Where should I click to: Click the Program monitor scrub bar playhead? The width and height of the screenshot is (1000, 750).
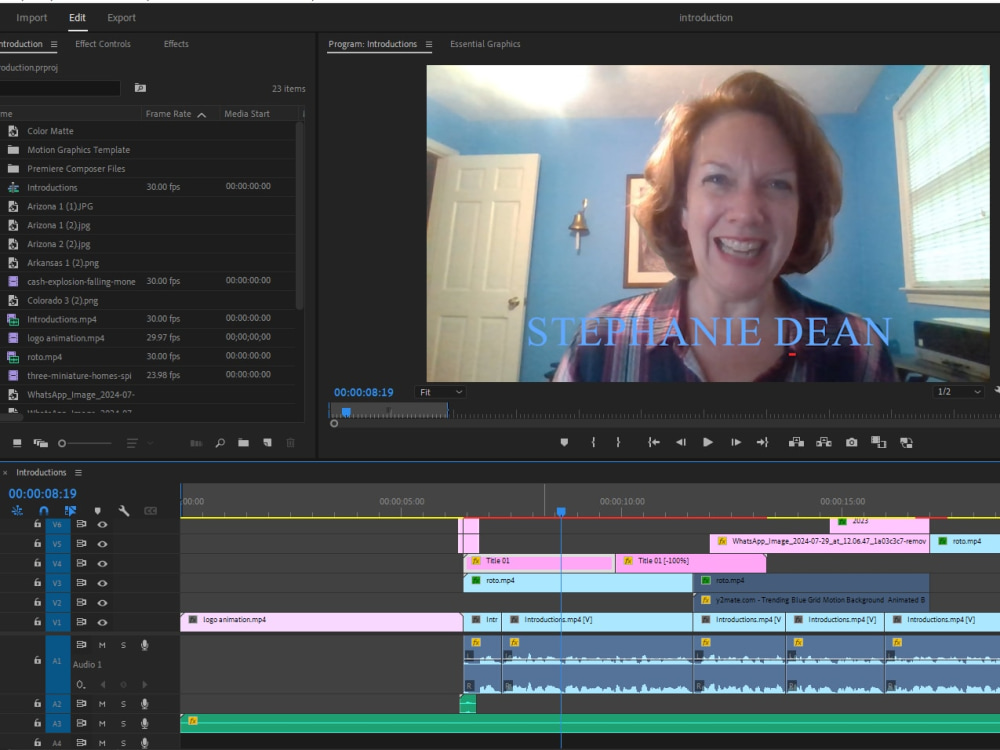pyautogui.click(x=346, y=413)
